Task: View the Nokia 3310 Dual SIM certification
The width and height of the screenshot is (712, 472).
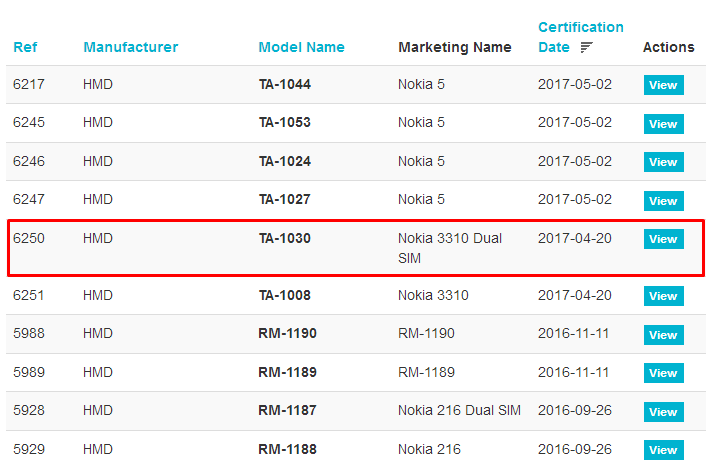Action: 663,239
